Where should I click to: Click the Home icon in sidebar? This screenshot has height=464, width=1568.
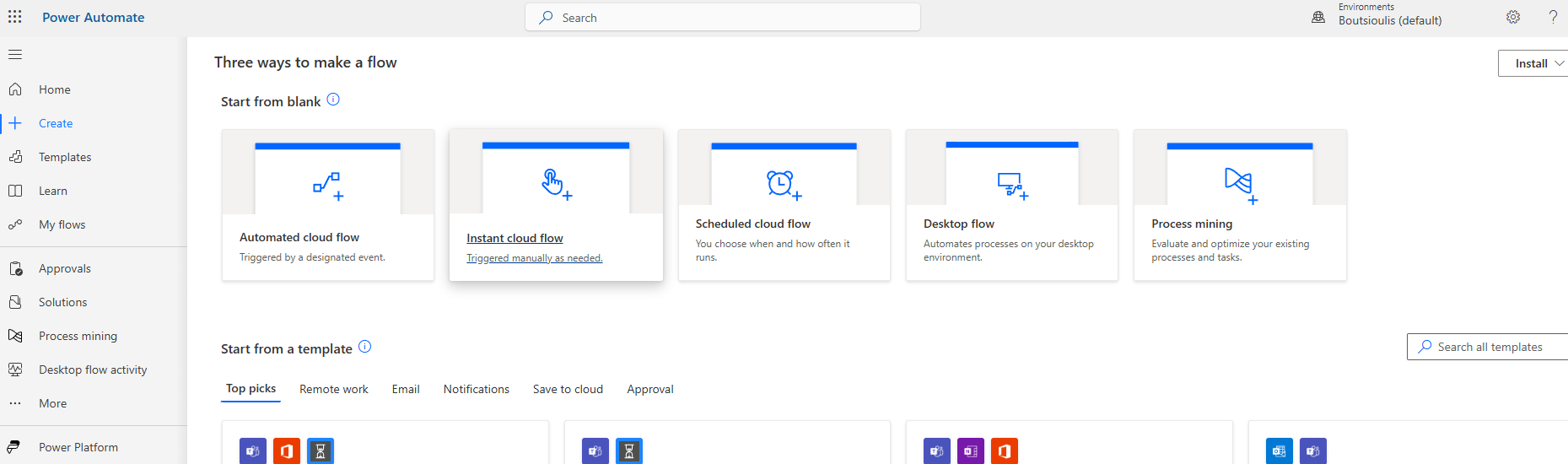point(15,89)
